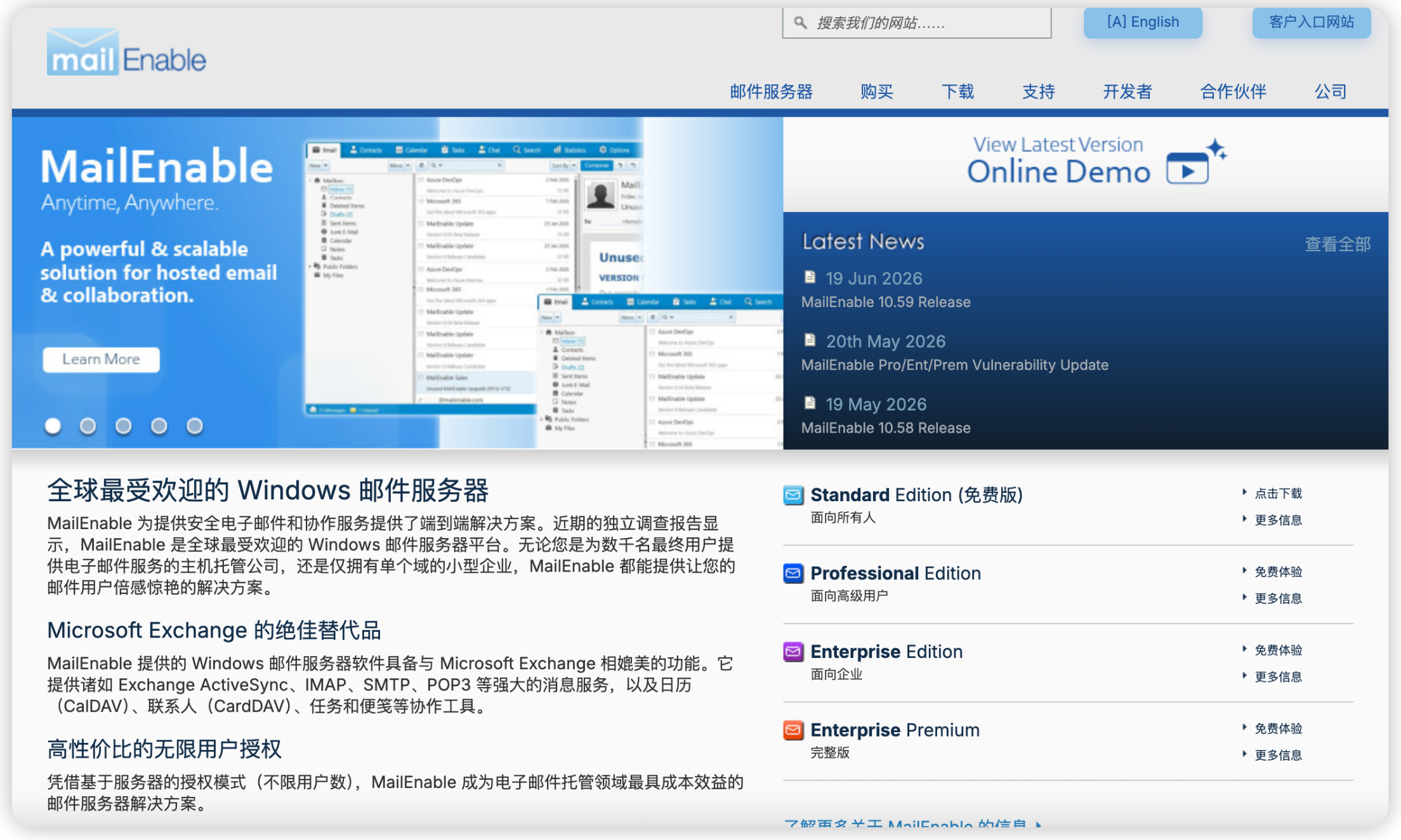The width and height of the screenshot is (1401, 840).
Task: Open the Professional Edition link
Action: point(895,574)
